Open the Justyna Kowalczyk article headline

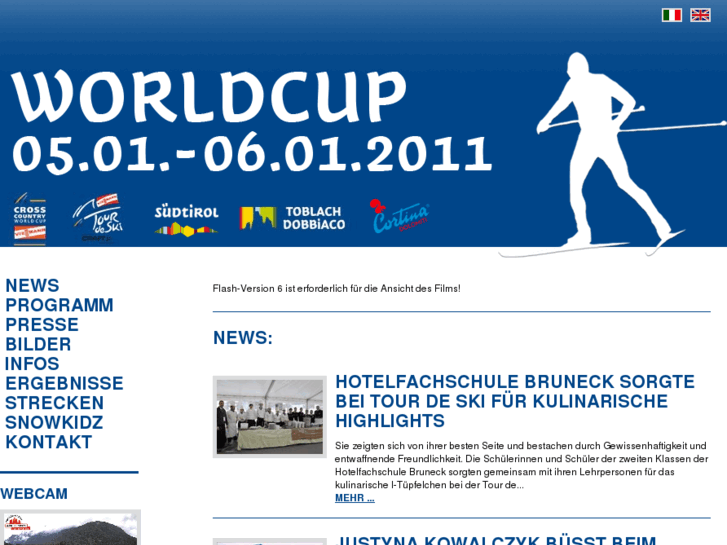point(496,540)
